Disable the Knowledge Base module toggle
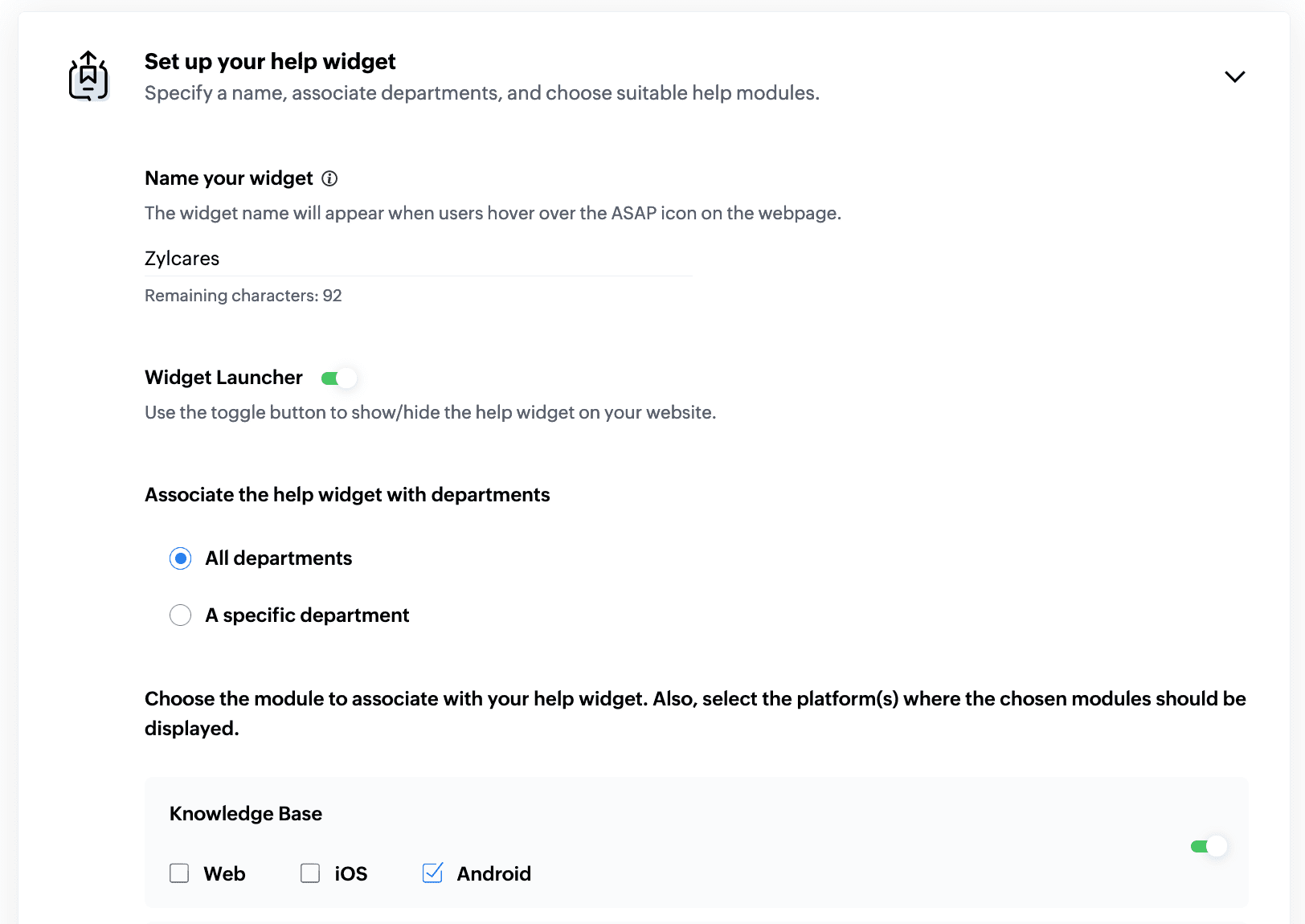1305x924 pixels. pyautogui.click(x=1209, y=846)
